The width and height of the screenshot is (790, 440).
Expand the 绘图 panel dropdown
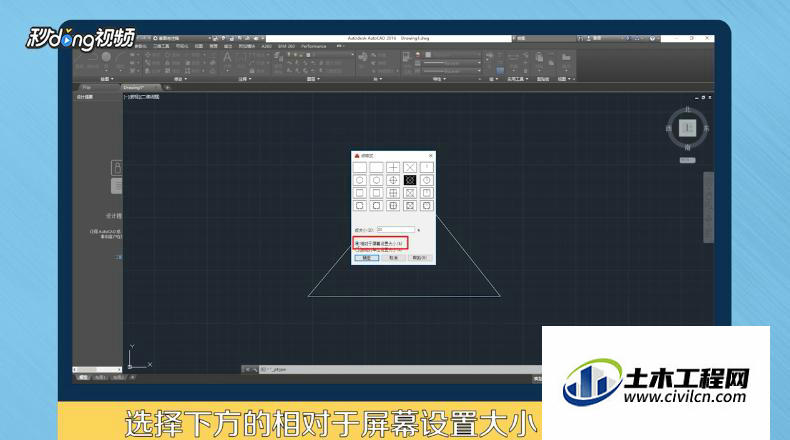click(x=107, y=79)
